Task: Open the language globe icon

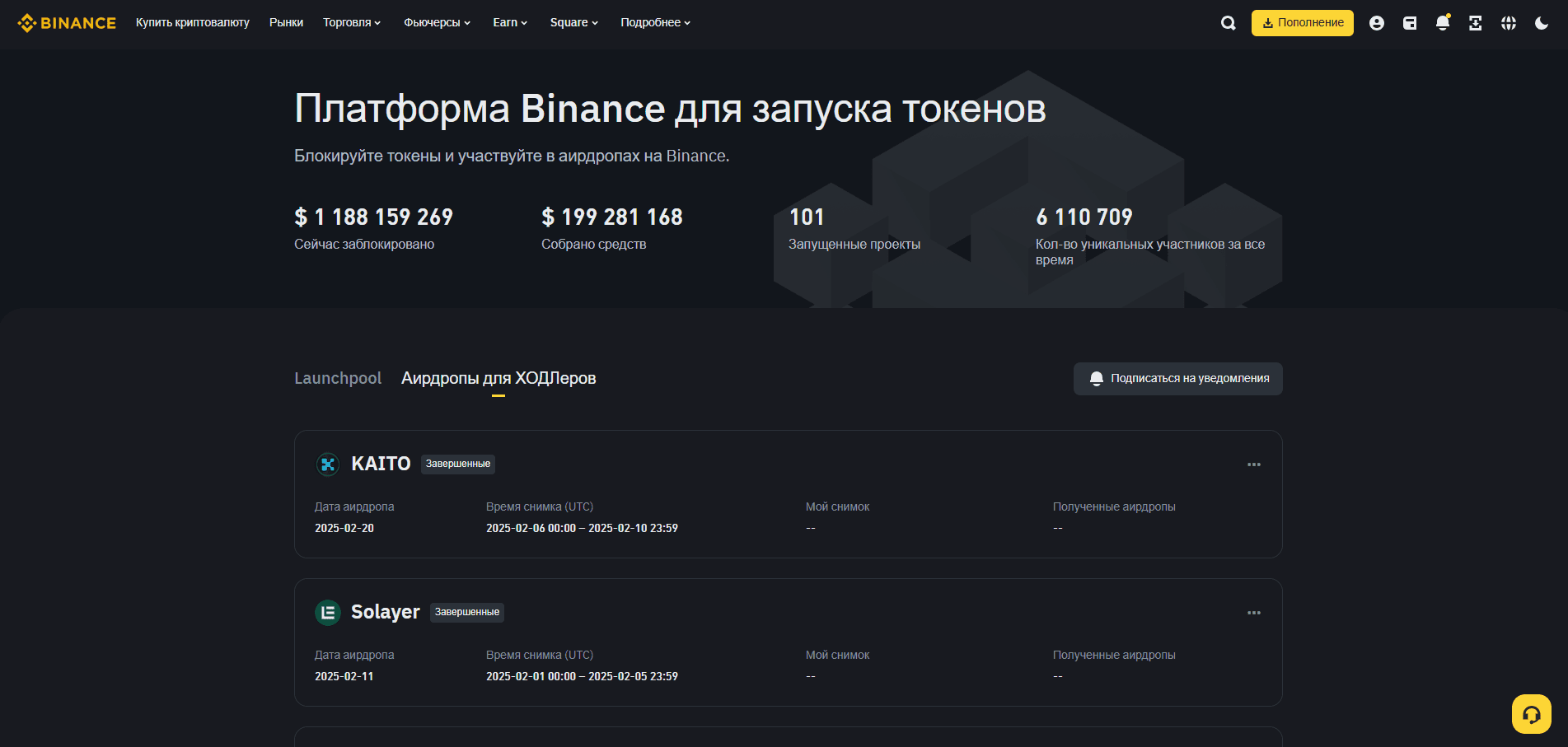Action: click(1509, 23)
